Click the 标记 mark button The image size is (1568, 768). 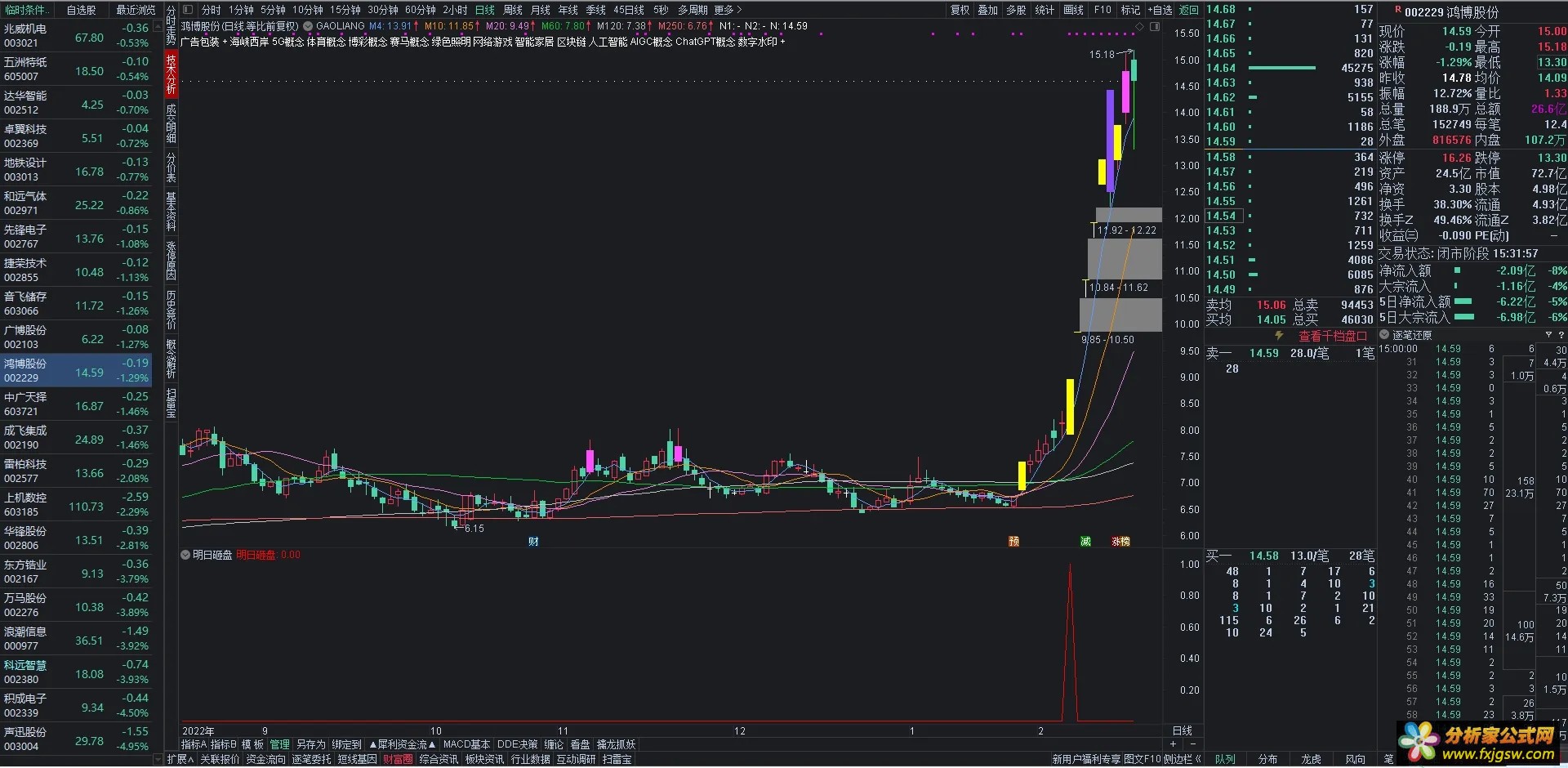click(1130, 10)
